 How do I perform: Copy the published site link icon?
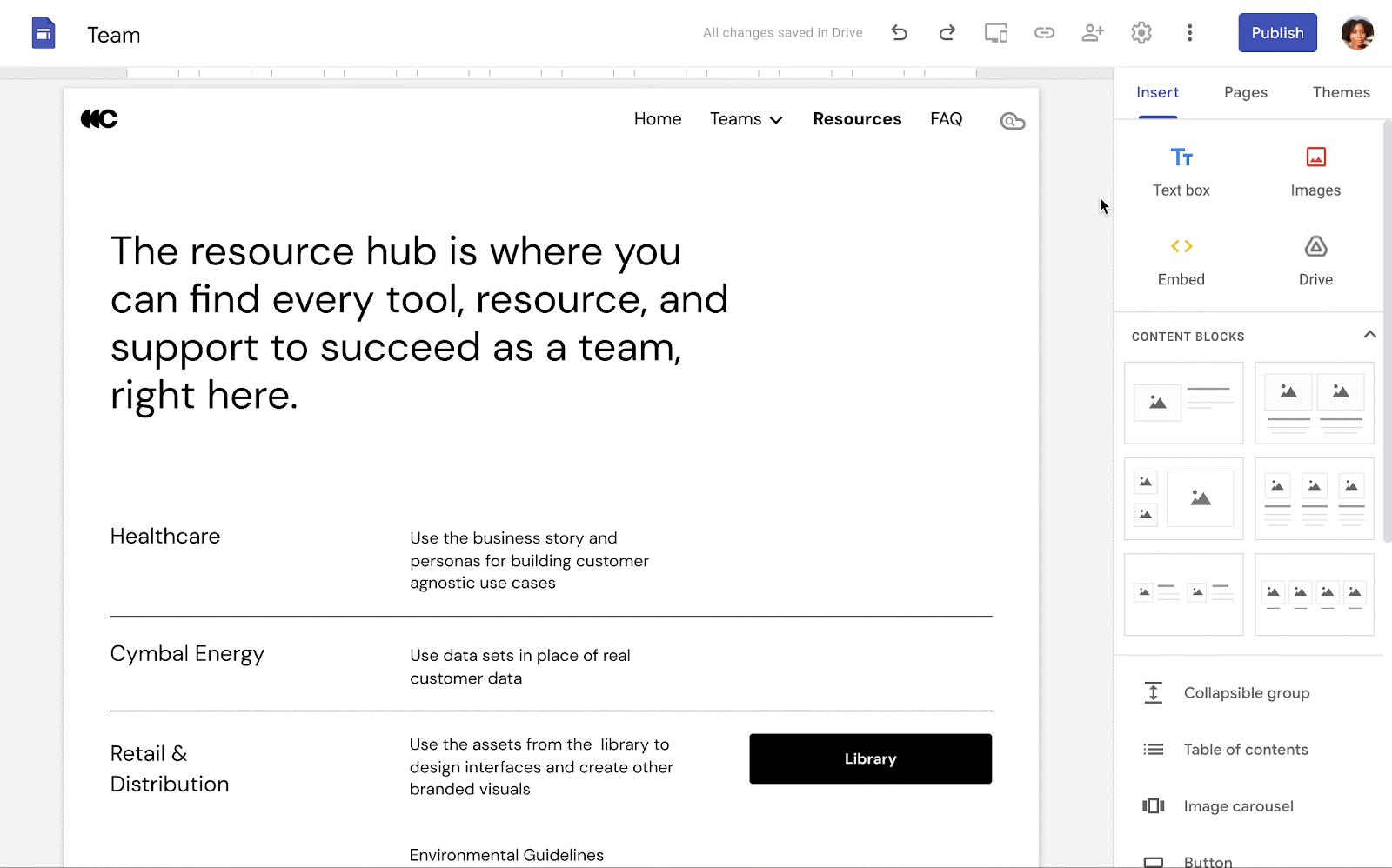(1044, 33)
